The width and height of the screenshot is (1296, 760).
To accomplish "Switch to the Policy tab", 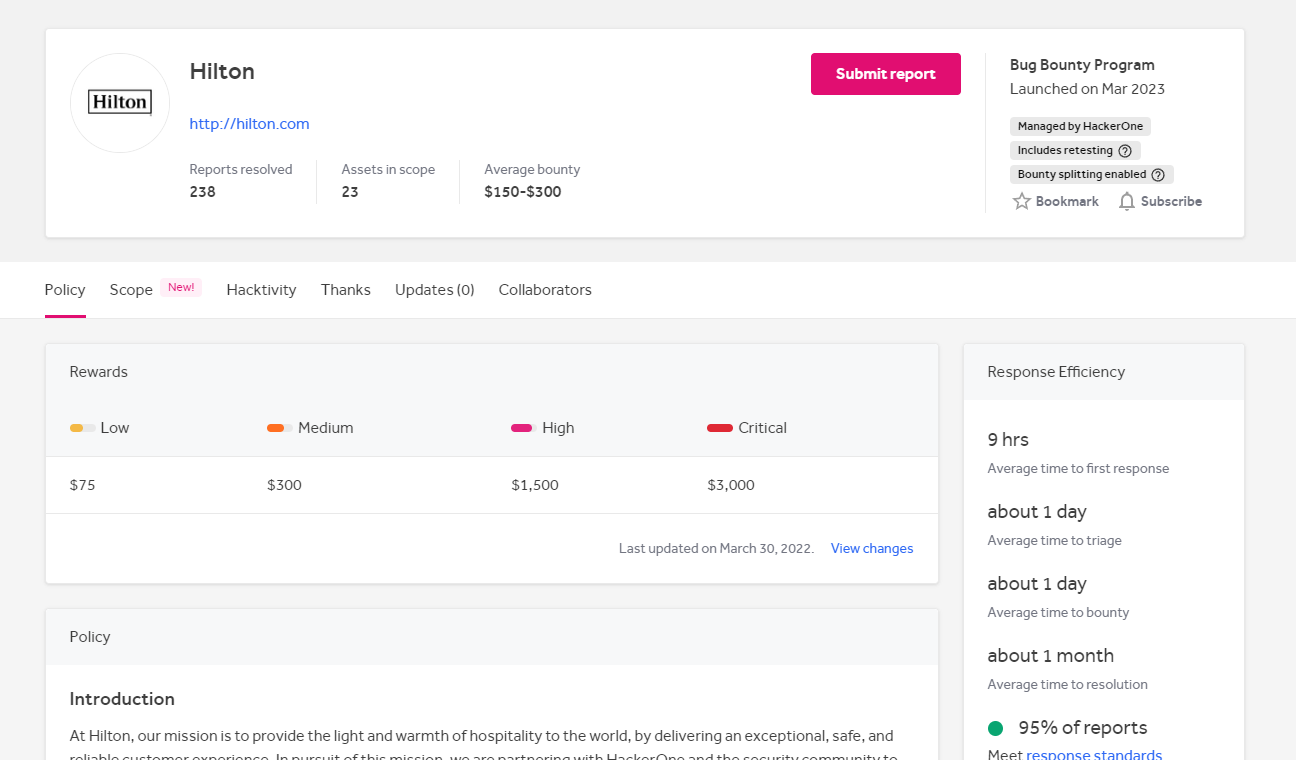I will click(65, 290).
